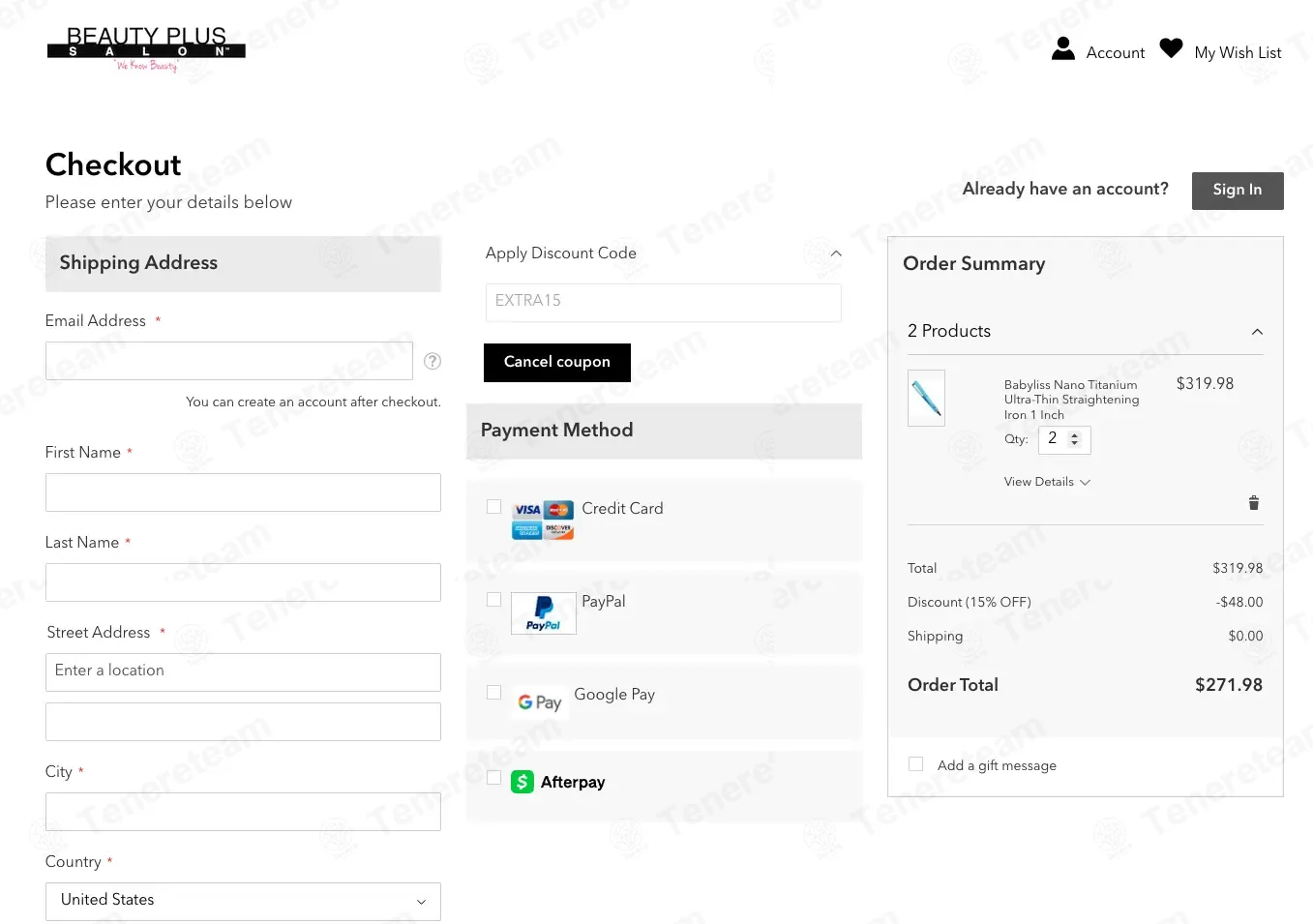The width and height of the screenshot is (1313, 924).
Task: Click the Email Address input field
Action: tap(229, 361)
